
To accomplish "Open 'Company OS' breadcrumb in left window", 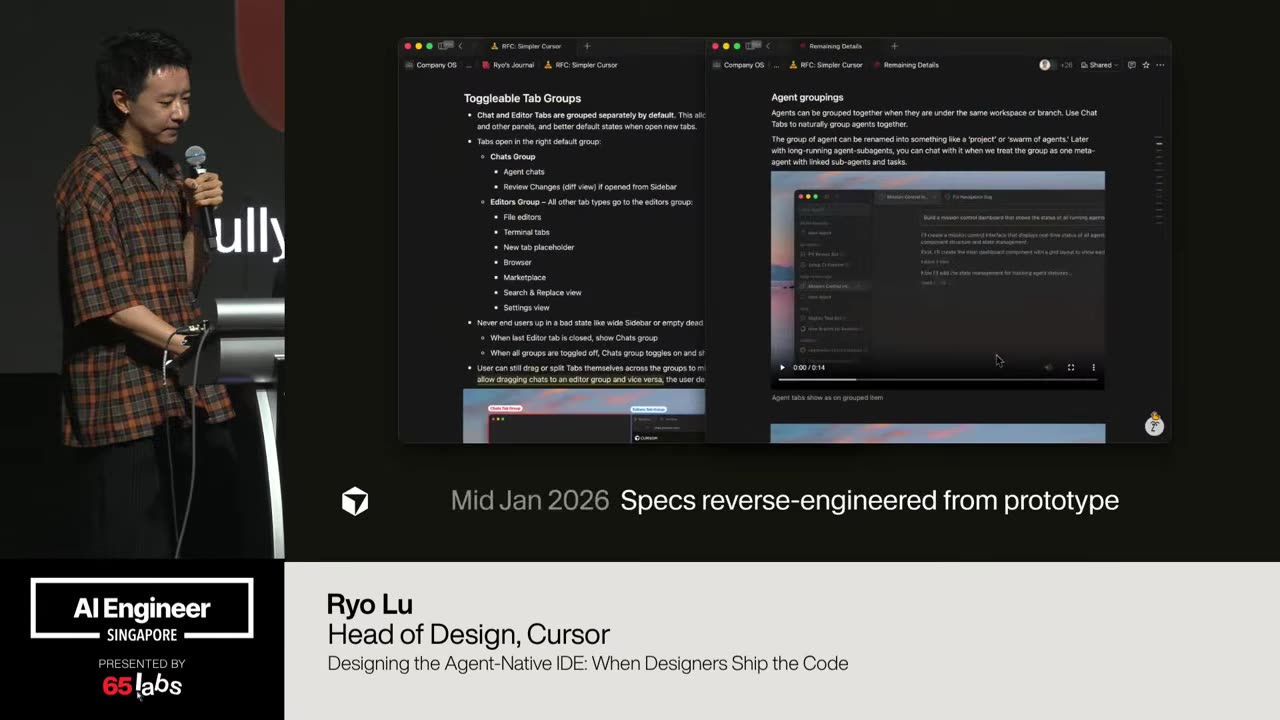I will 431,65.
